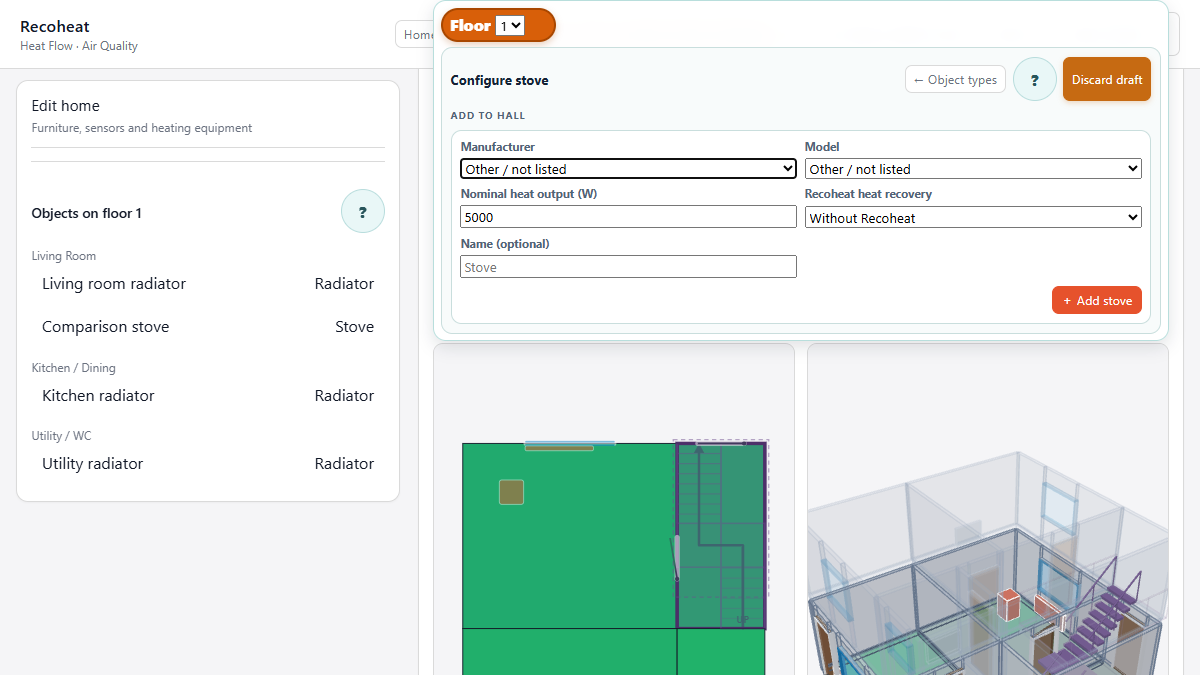Click the hall staircase room in floor plan

click(721, 535)
